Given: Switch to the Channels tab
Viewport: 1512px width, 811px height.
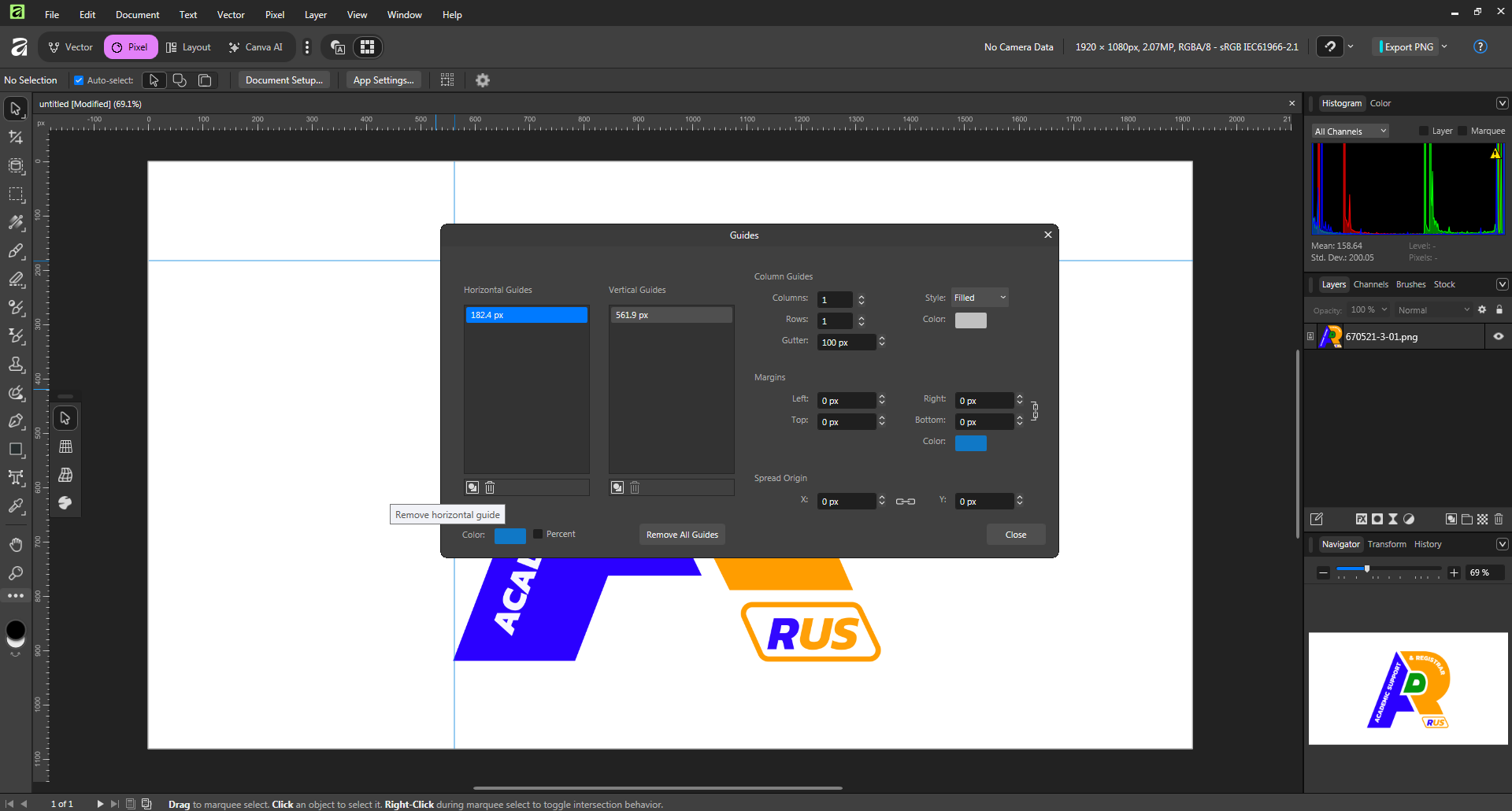Looking at the screenshot, I should (1370, 284).
